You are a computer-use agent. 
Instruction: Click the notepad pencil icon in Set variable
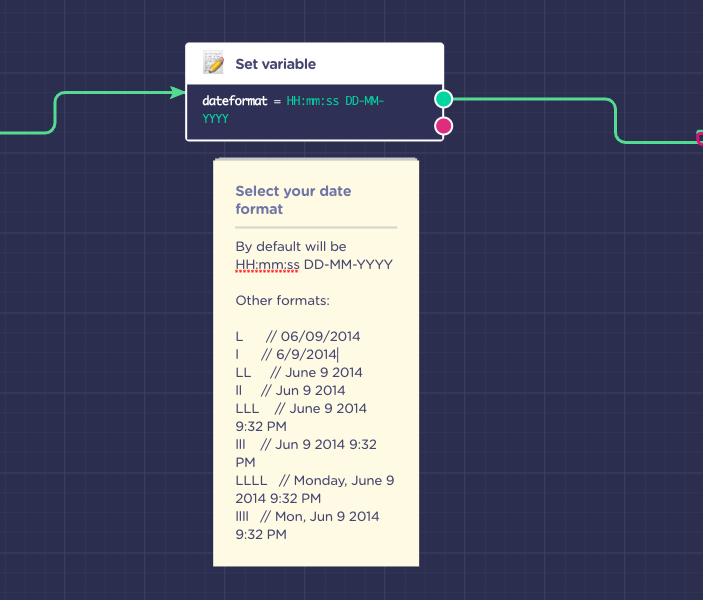(213, 62)
